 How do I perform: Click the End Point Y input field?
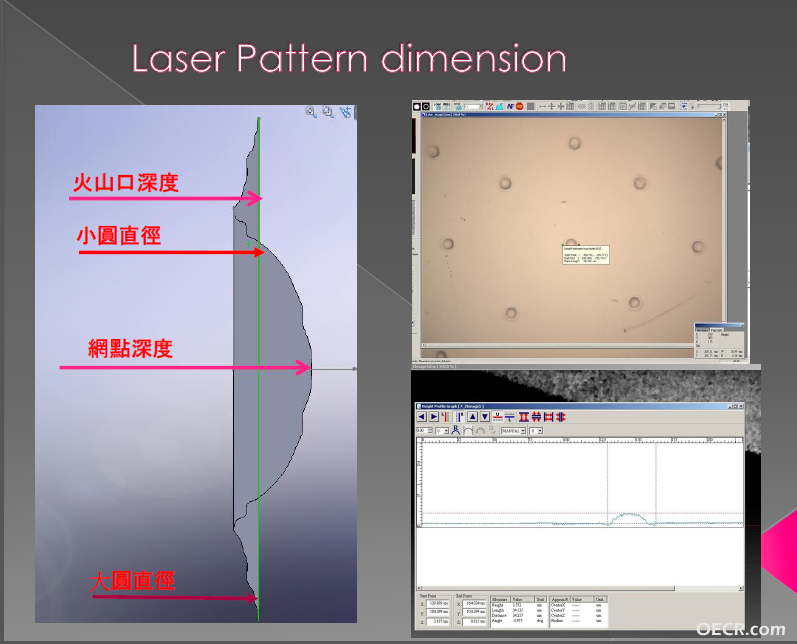pyautogui.click(x=474, y=612)
